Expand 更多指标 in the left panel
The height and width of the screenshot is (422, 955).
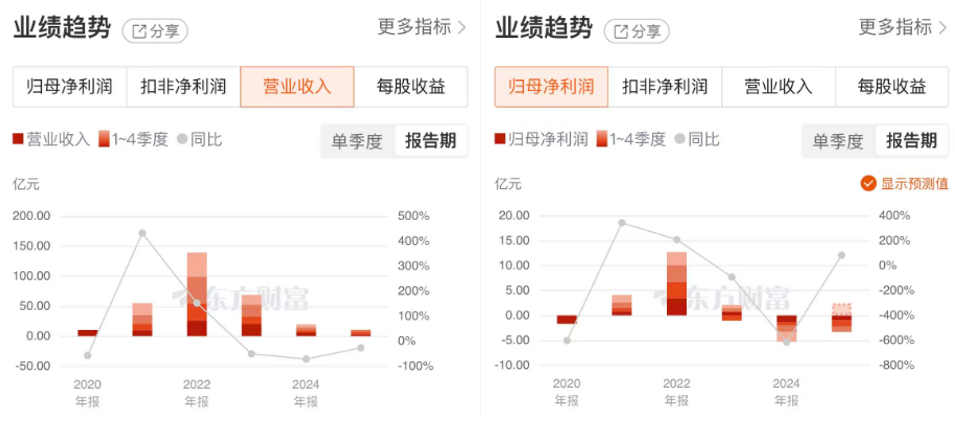(x=422, y=27)
